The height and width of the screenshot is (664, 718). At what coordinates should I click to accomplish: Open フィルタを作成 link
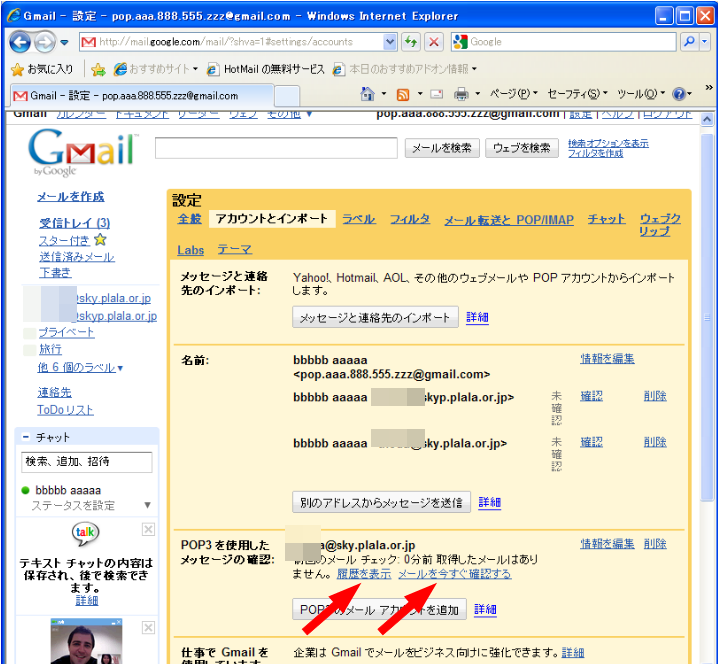(x=595, y=153)
